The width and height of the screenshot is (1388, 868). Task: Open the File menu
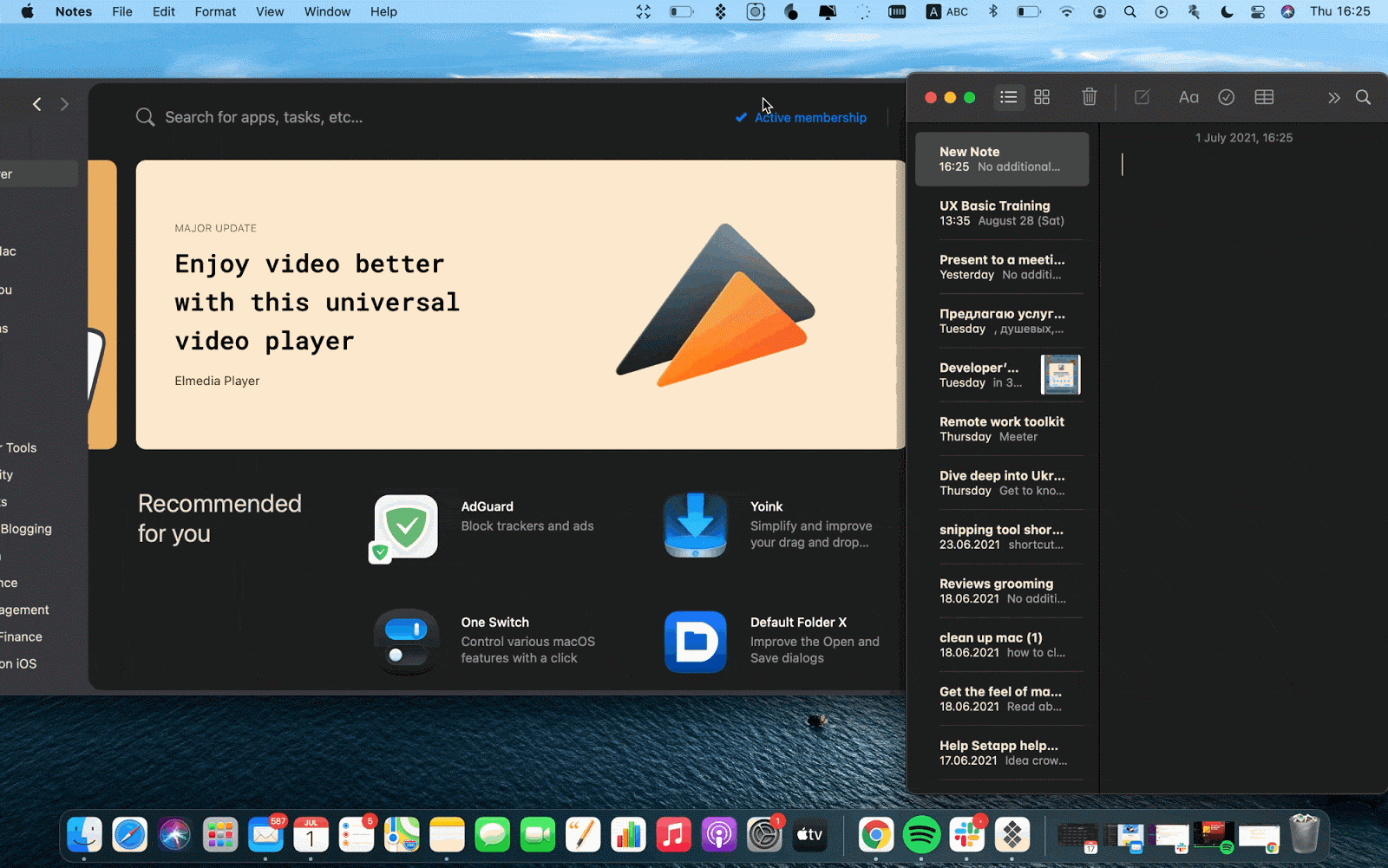click(x=122, y=11)
